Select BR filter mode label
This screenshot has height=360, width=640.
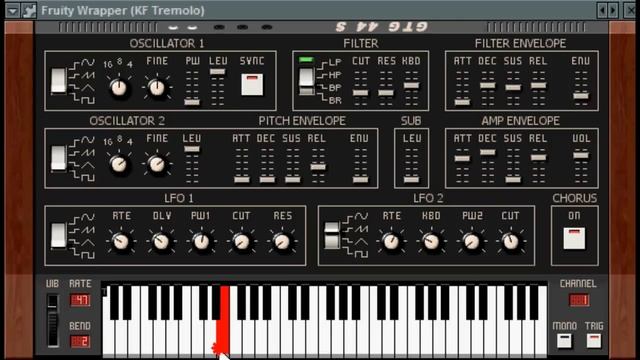coord(335,100)
